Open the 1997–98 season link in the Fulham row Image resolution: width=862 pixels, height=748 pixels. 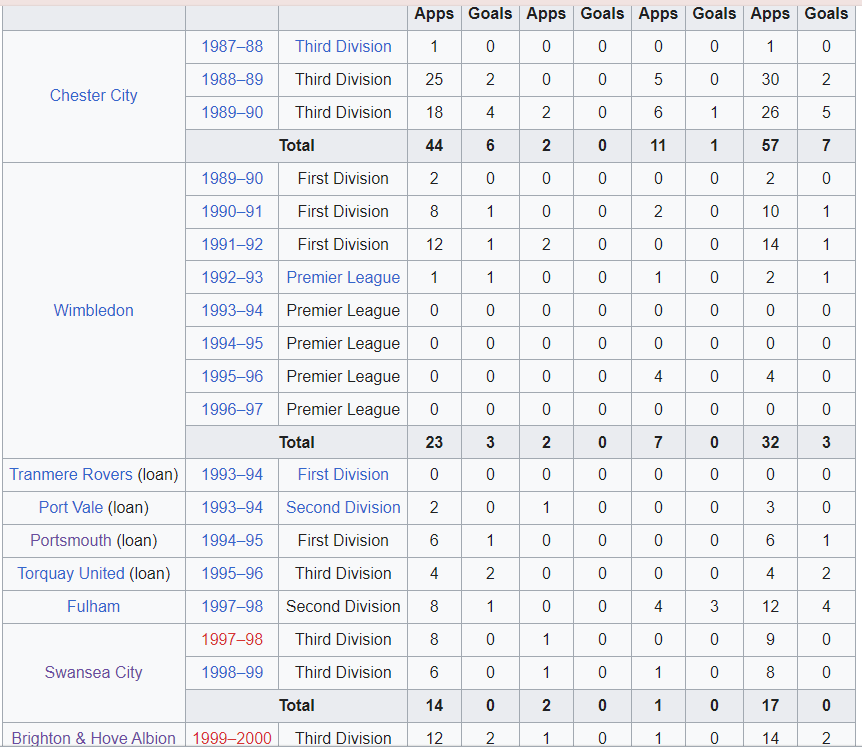[232, 606]
